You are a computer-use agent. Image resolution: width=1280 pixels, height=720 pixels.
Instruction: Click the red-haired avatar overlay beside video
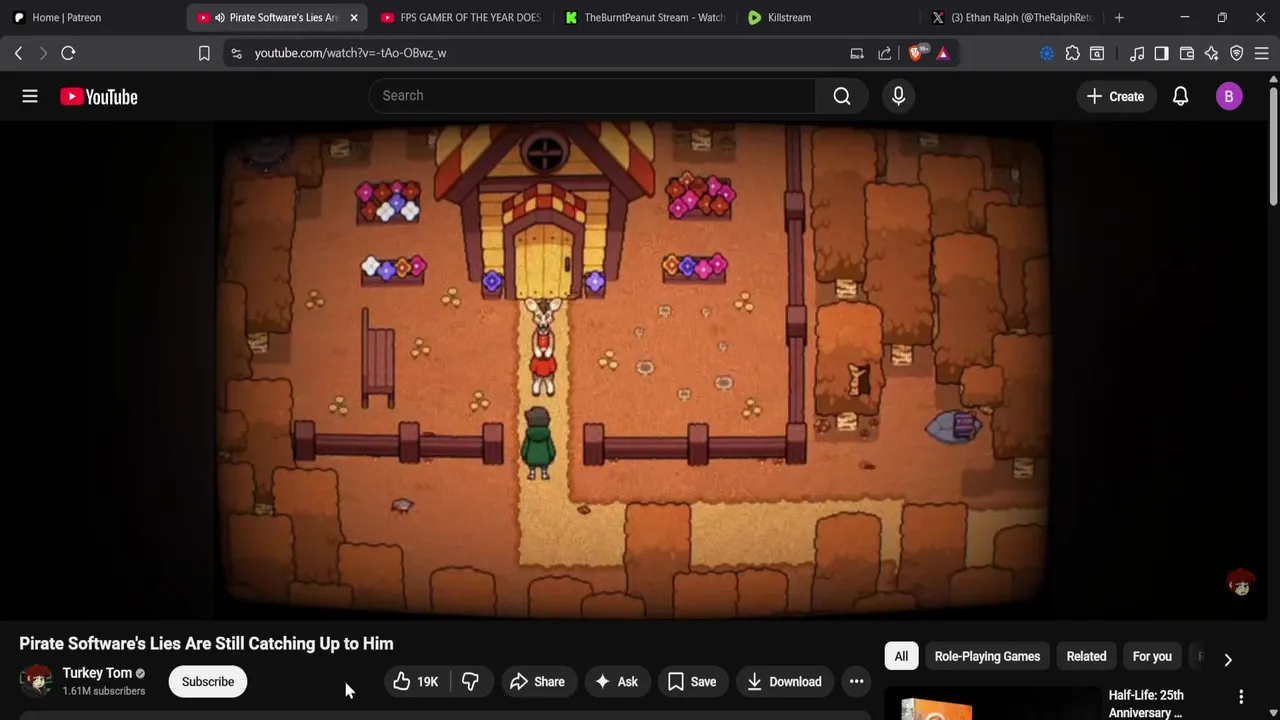[x=1241, y=583]
